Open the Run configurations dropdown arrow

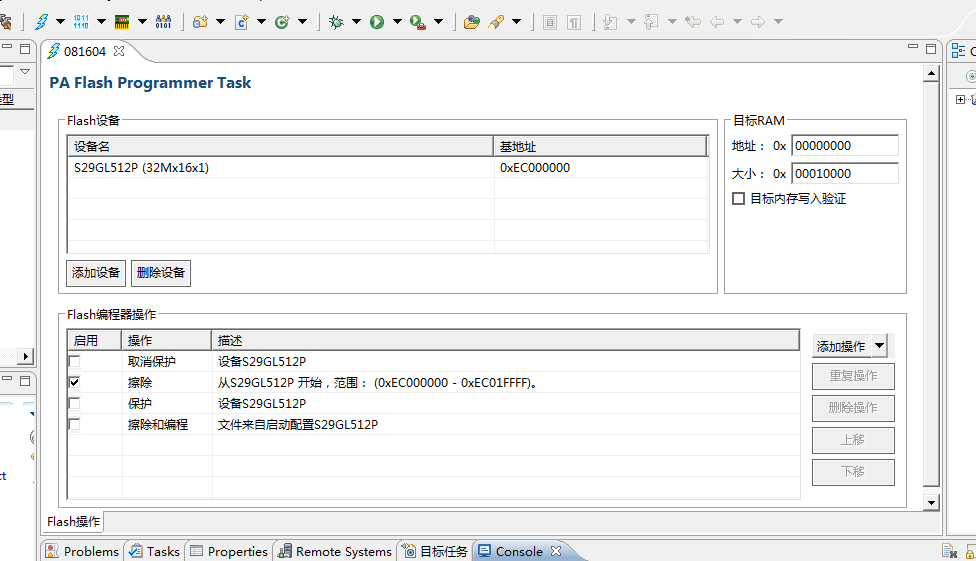[x=397, y=21]
